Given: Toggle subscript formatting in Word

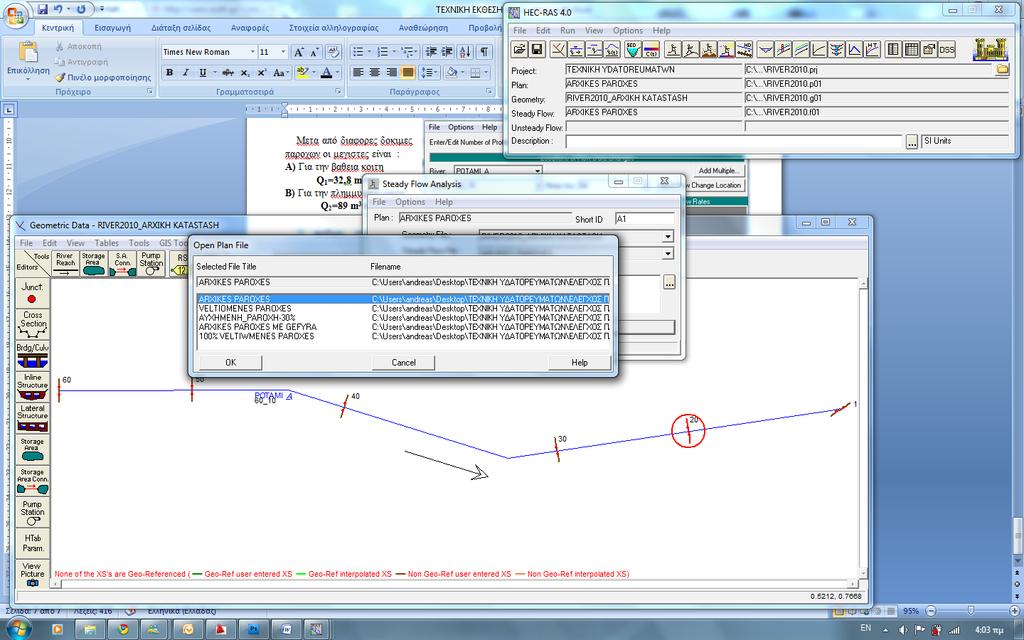Looking at the screenshot, I should (245, 72).
